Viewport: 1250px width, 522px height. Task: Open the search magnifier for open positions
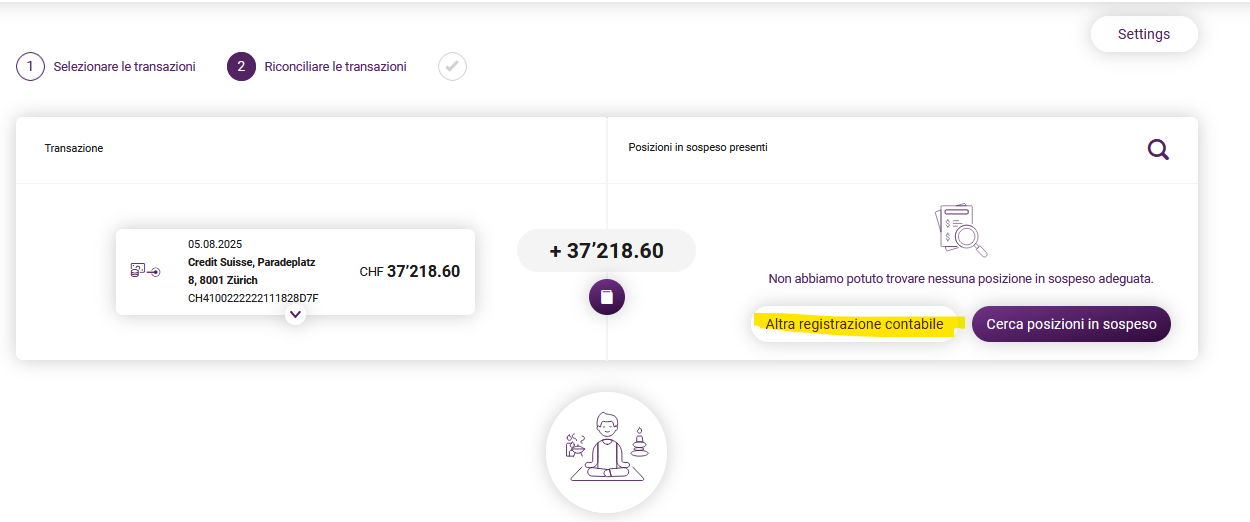coord(1158,150)
